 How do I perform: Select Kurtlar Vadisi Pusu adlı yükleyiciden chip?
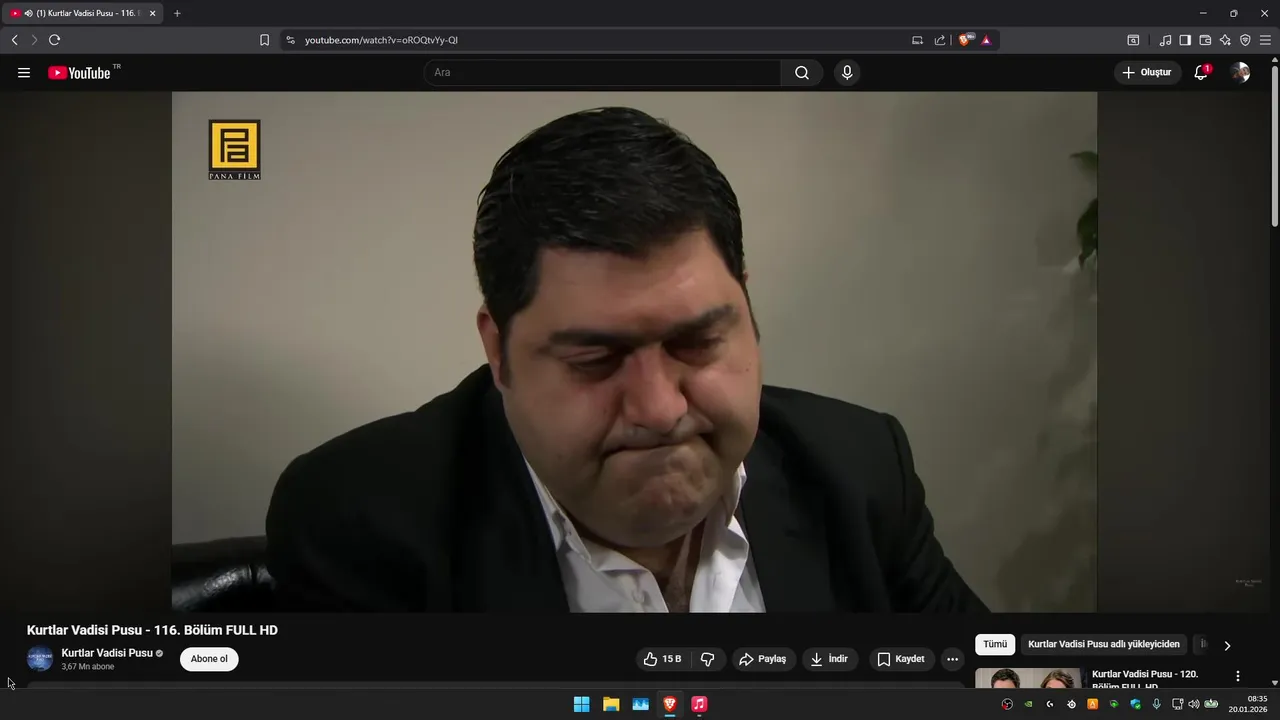point(1104,645)
